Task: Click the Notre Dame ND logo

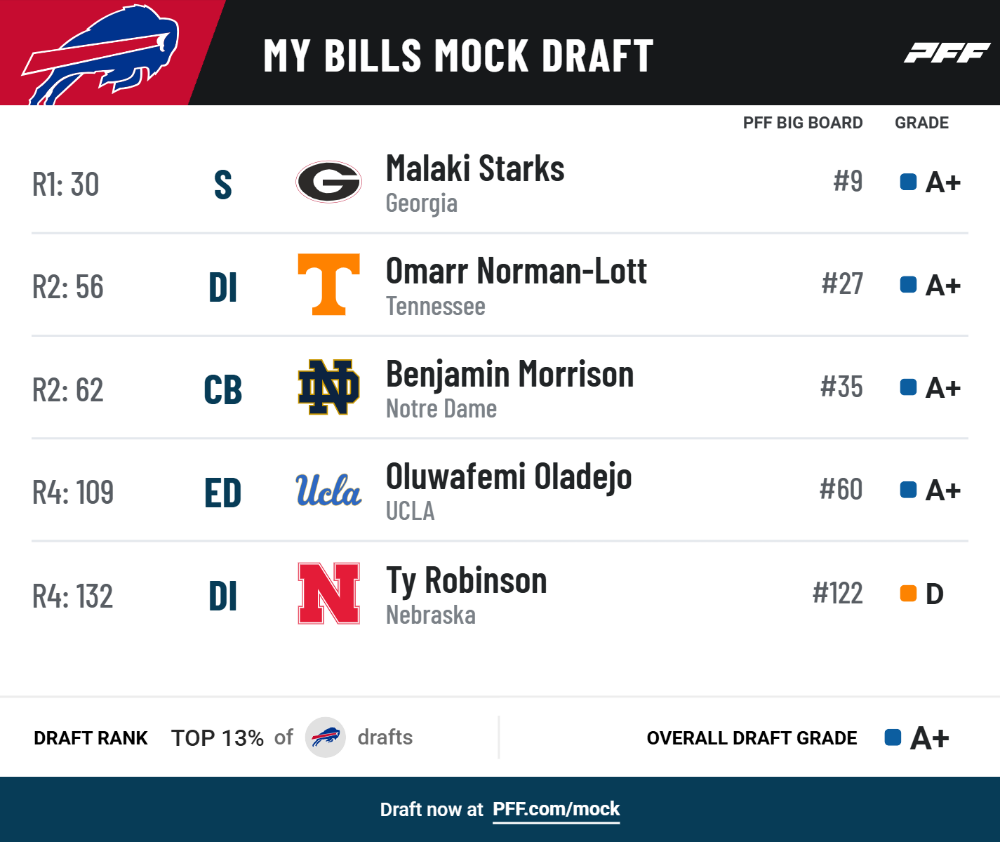Action: [x=328, y=387]
